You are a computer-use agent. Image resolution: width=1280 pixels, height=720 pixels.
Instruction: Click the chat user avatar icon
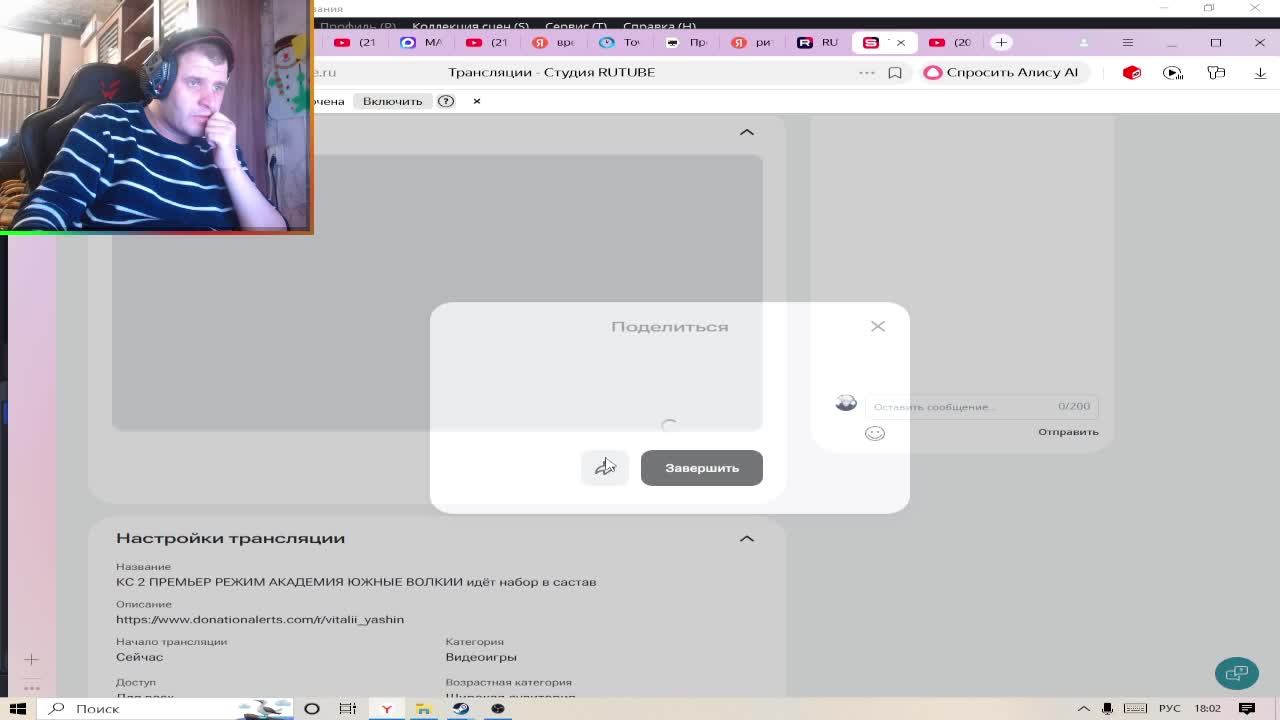coord(846,402)
